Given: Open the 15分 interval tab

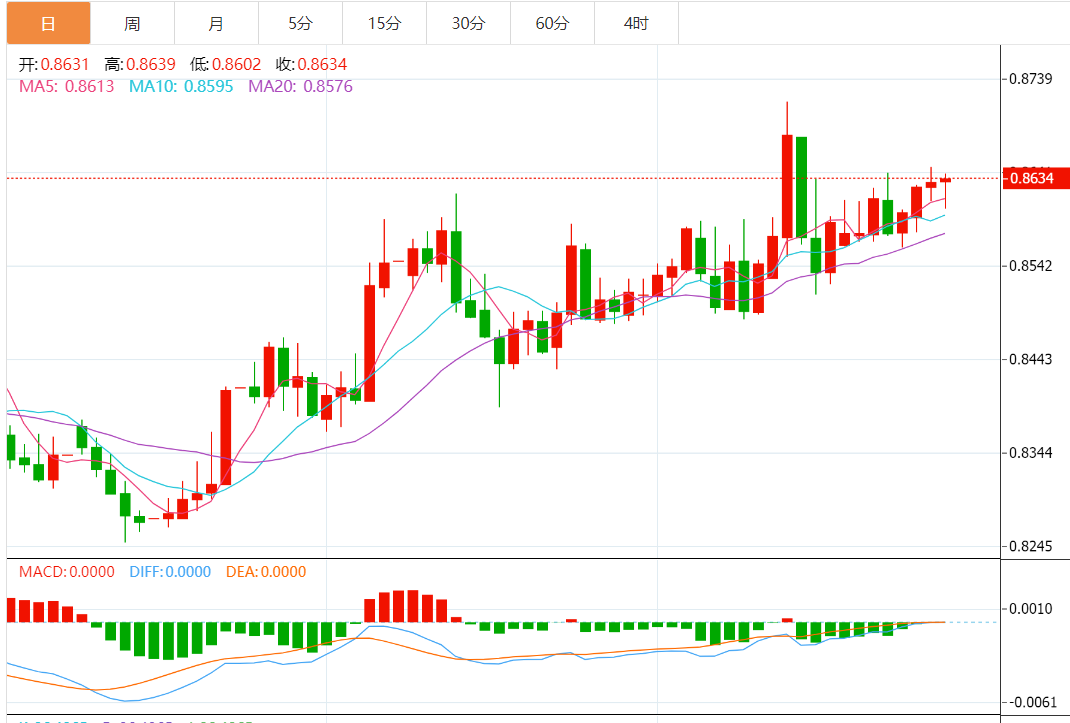Looking at the screenshot, I should (x=384, y=23).
